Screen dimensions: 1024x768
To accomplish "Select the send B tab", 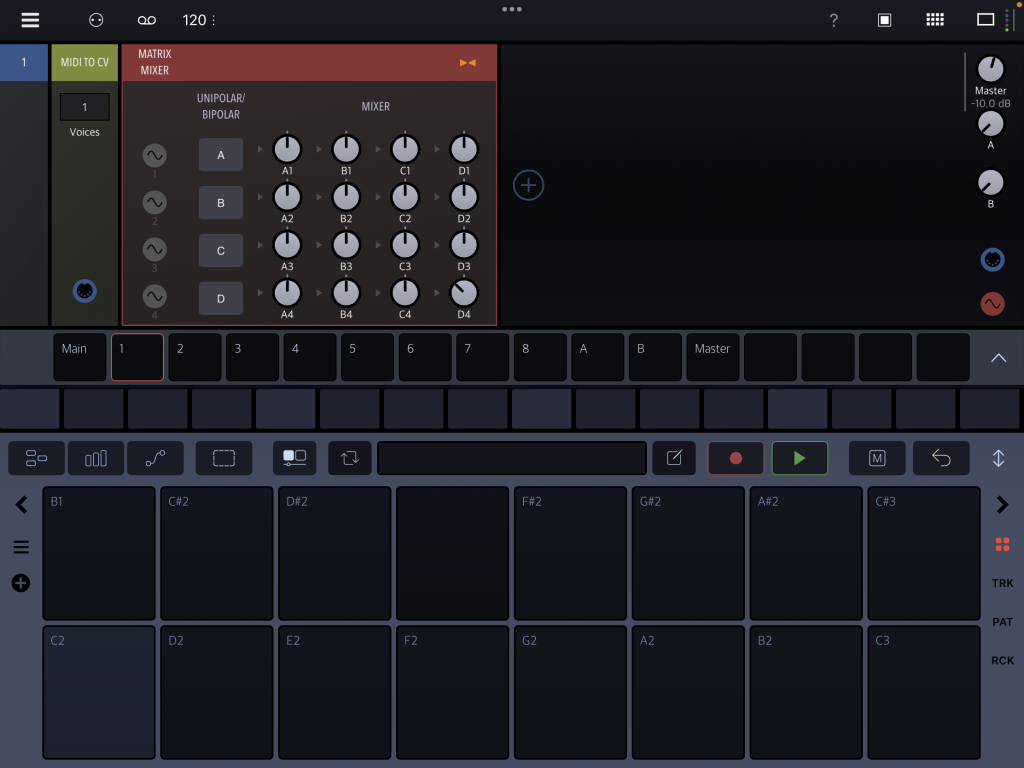I will coord(655,357).
